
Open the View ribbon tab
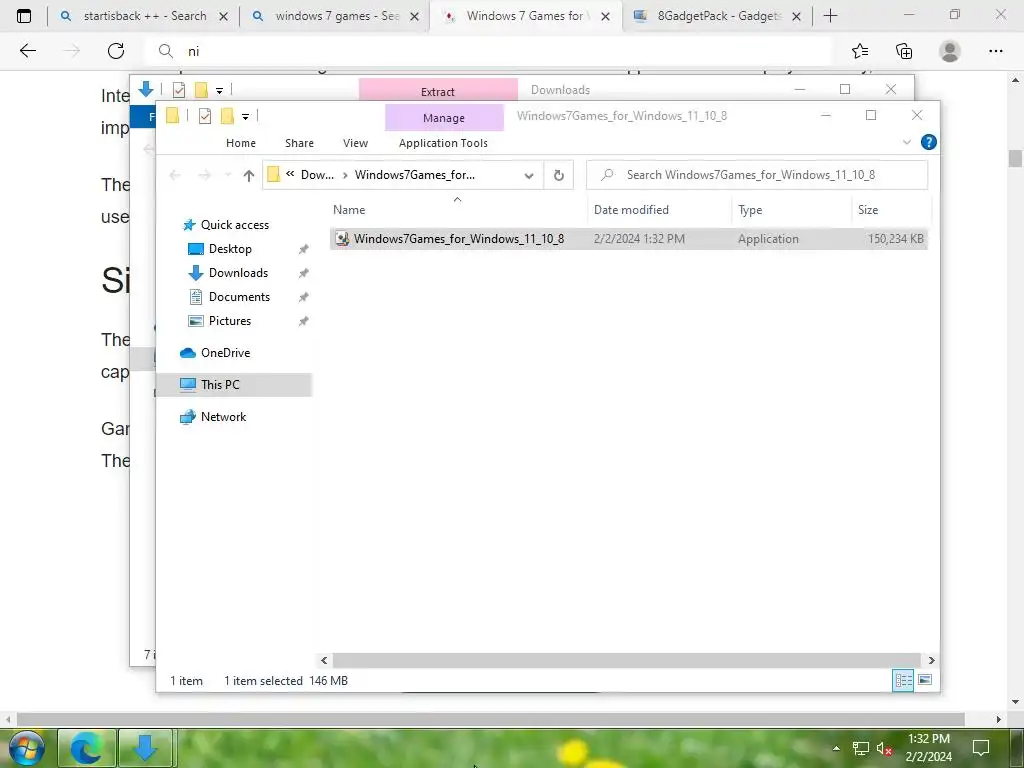pyautogui.click(x=355, y=143)
